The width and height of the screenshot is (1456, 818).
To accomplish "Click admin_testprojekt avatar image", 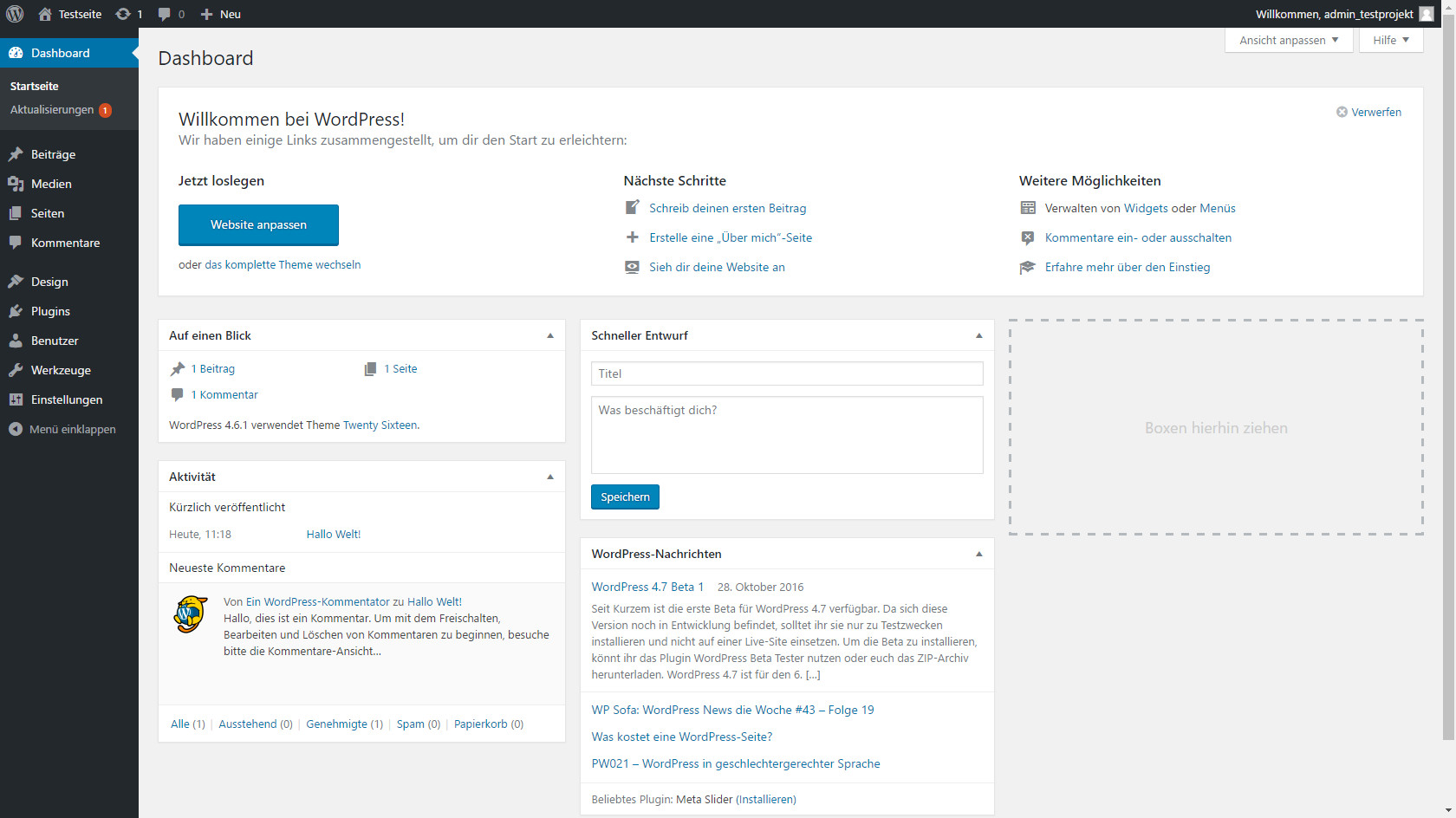I will tap(1427, 14).
